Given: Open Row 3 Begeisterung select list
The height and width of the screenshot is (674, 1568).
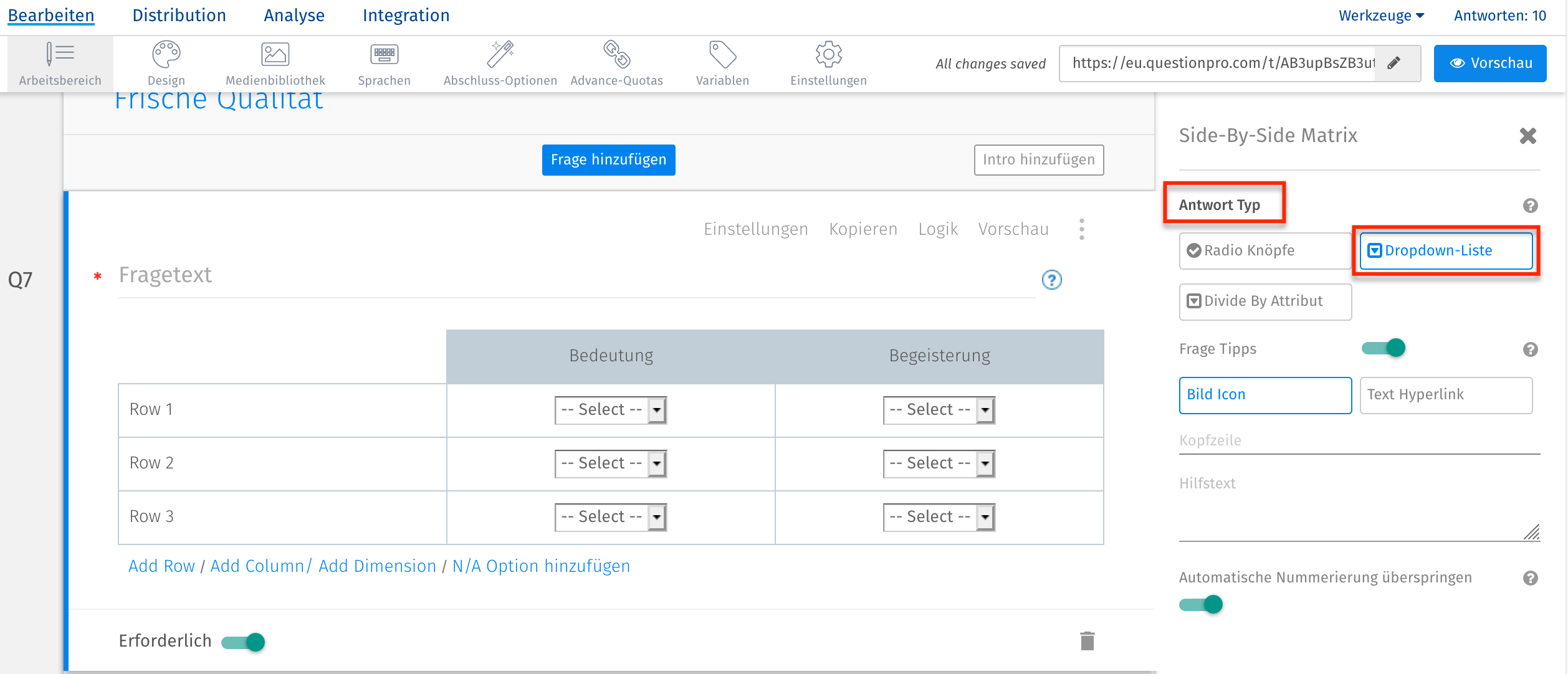Looking at the screenshot, I should tap(939, 516).
